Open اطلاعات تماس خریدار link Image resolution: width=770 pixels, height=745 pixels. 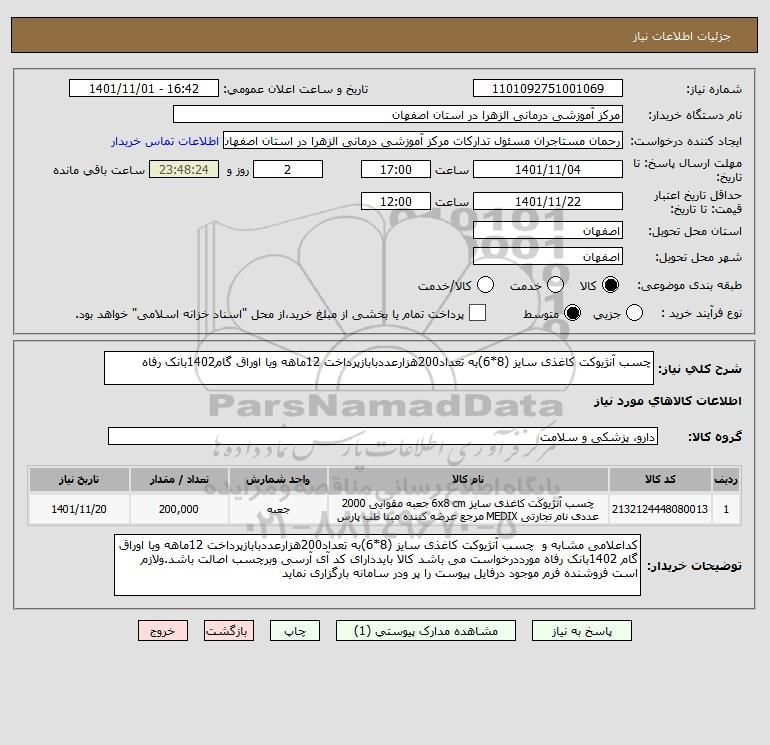165,141
